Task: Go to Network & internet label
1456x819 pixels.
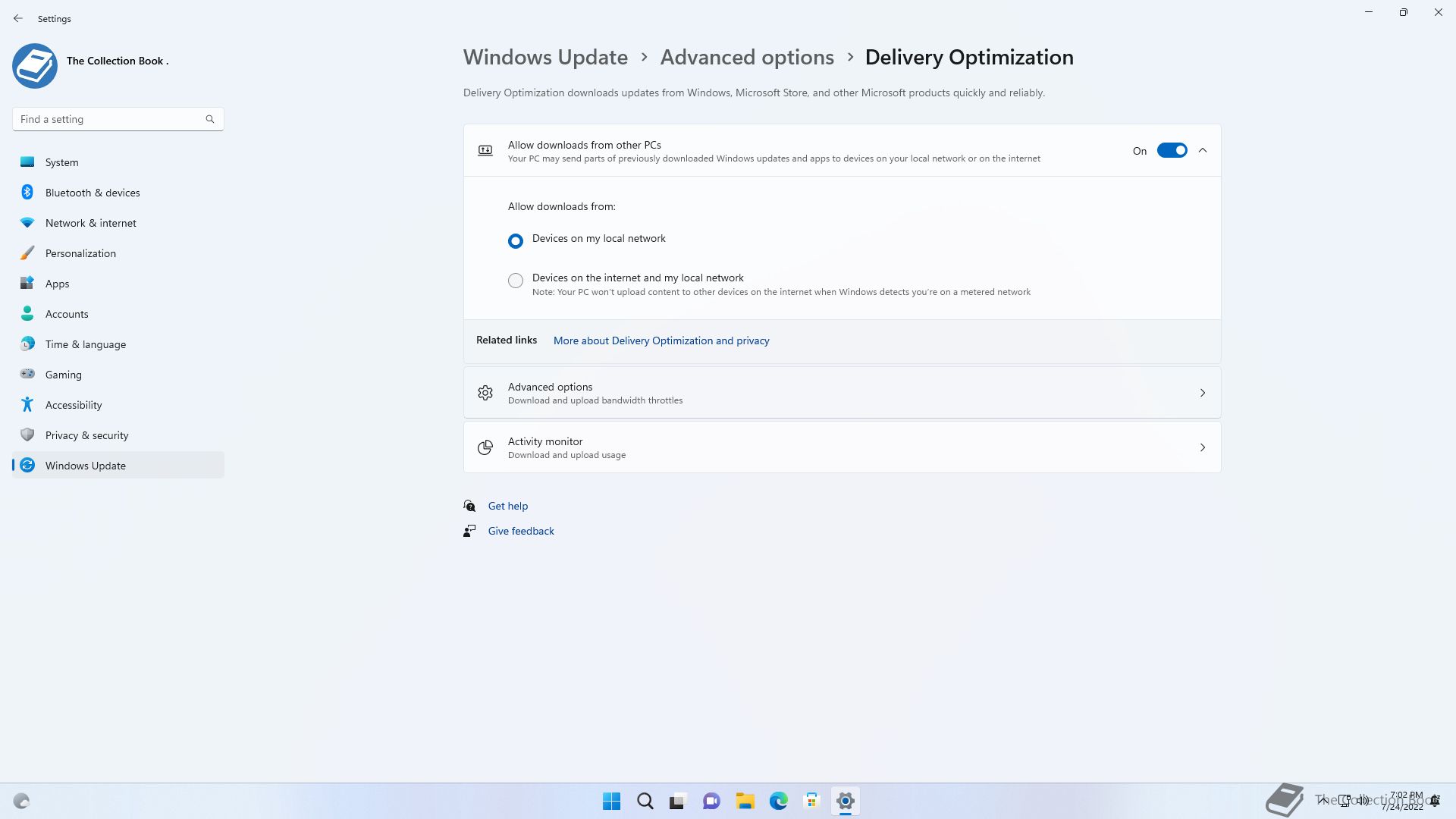Action: click(x=91, y=223)
